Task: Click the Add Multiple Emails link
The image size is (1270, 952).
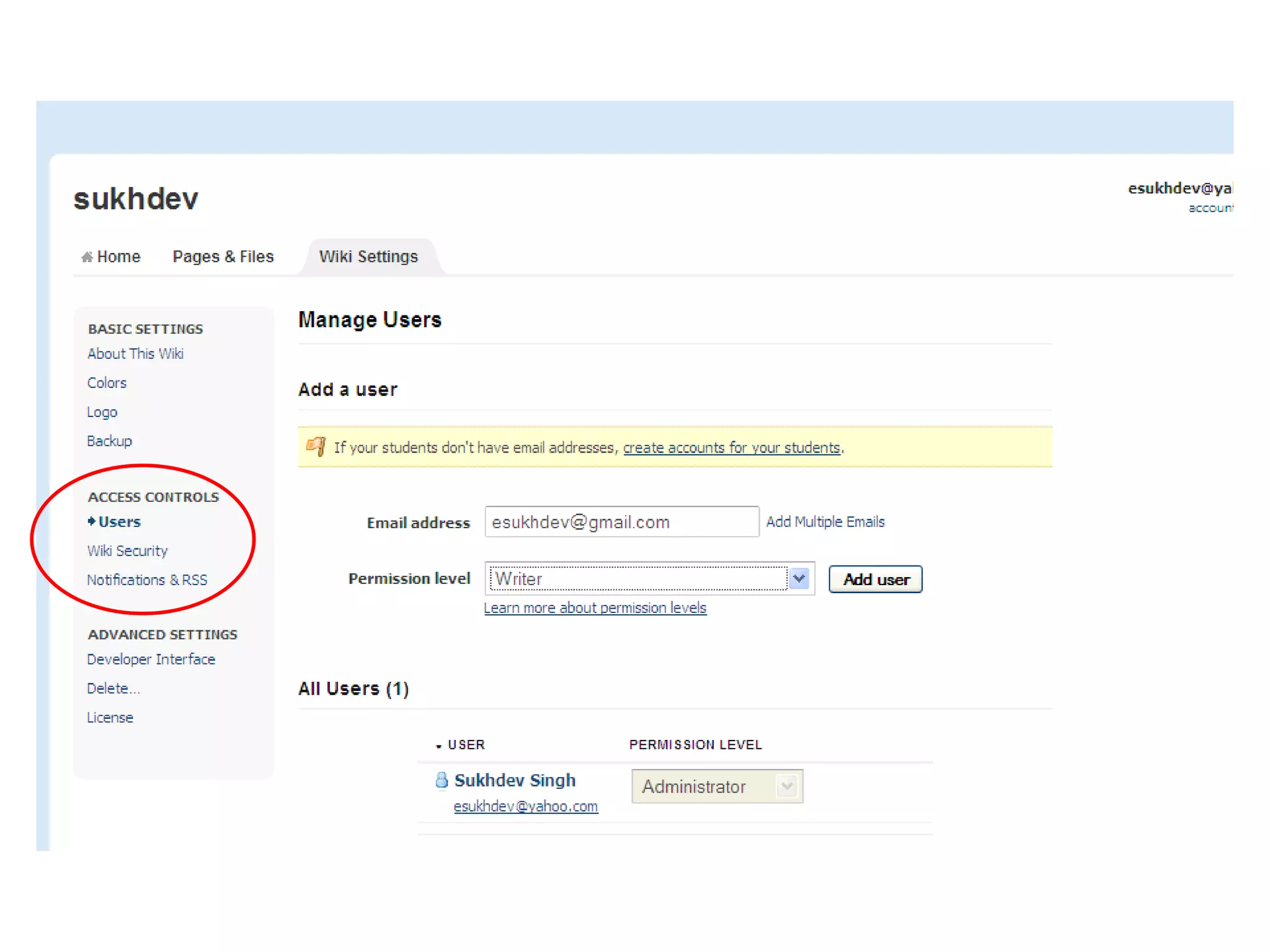Action: click(x=825, y=522)
